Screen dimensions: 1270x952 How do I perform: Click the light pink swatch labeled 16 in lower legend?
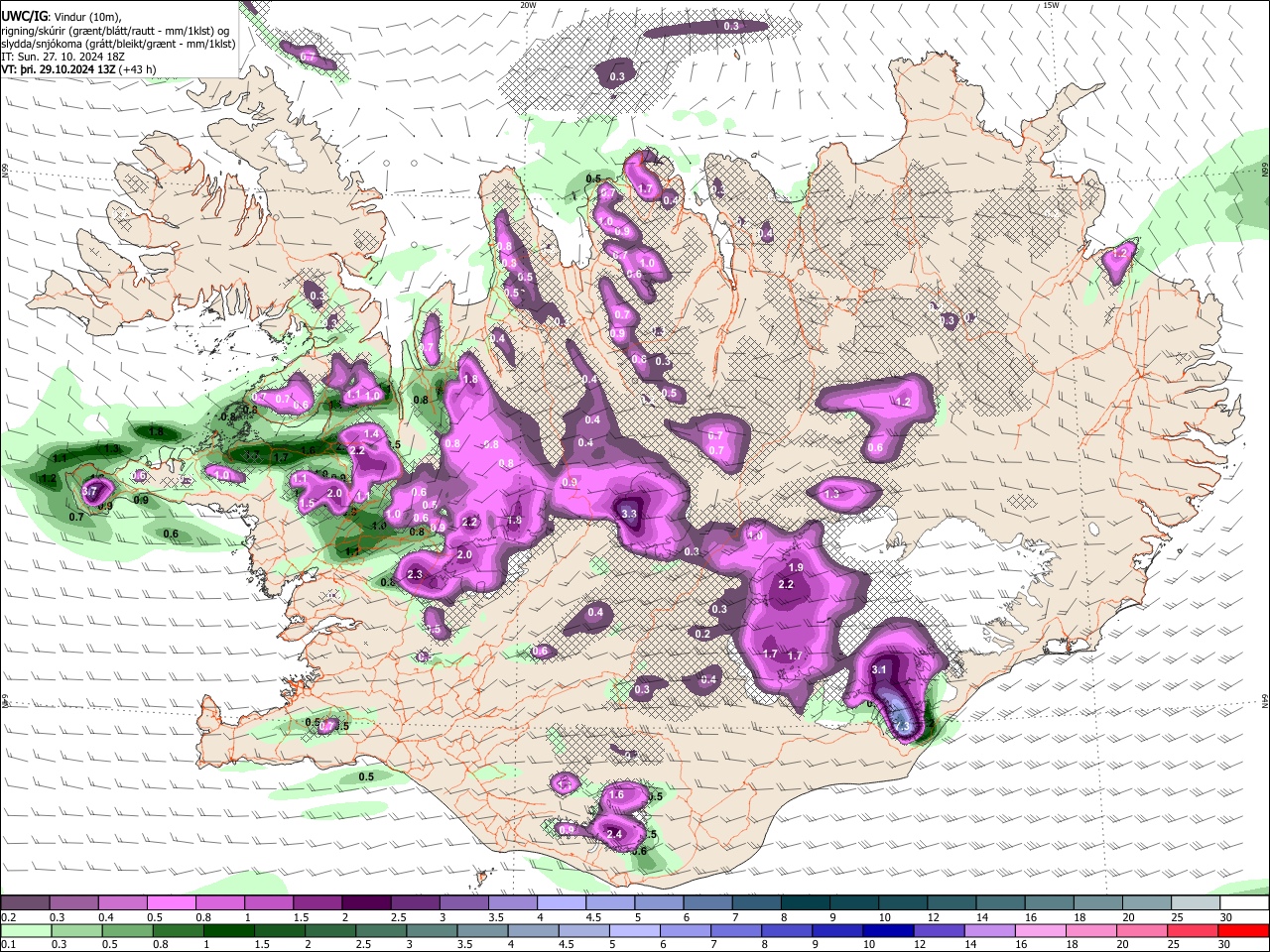coord(1041,931)
